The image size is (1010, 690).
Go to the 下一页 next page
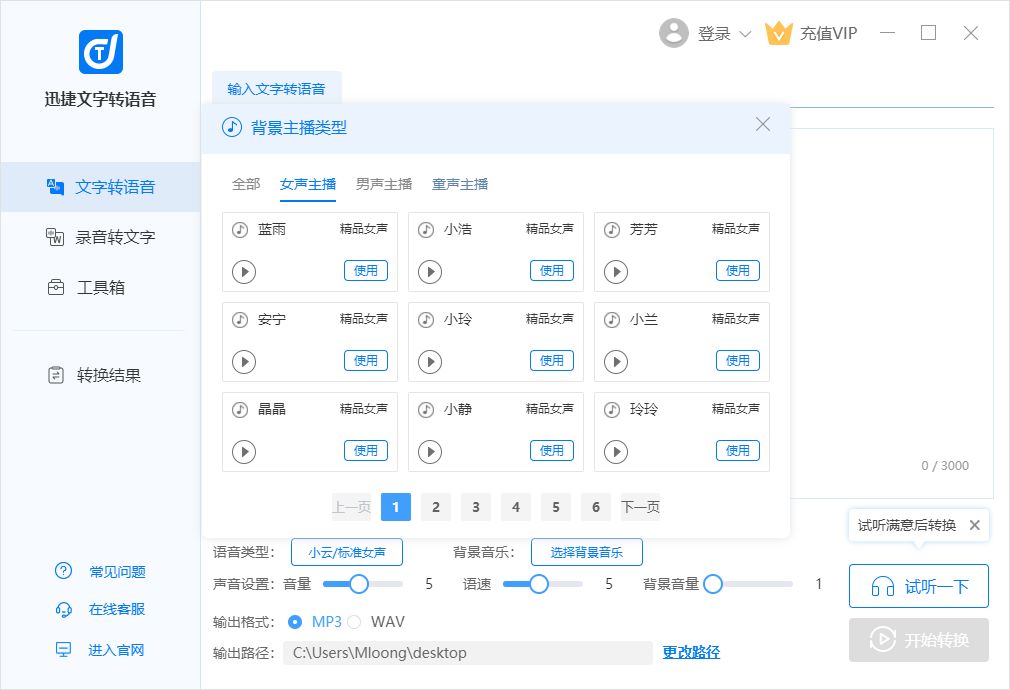[x=640, y=507]
